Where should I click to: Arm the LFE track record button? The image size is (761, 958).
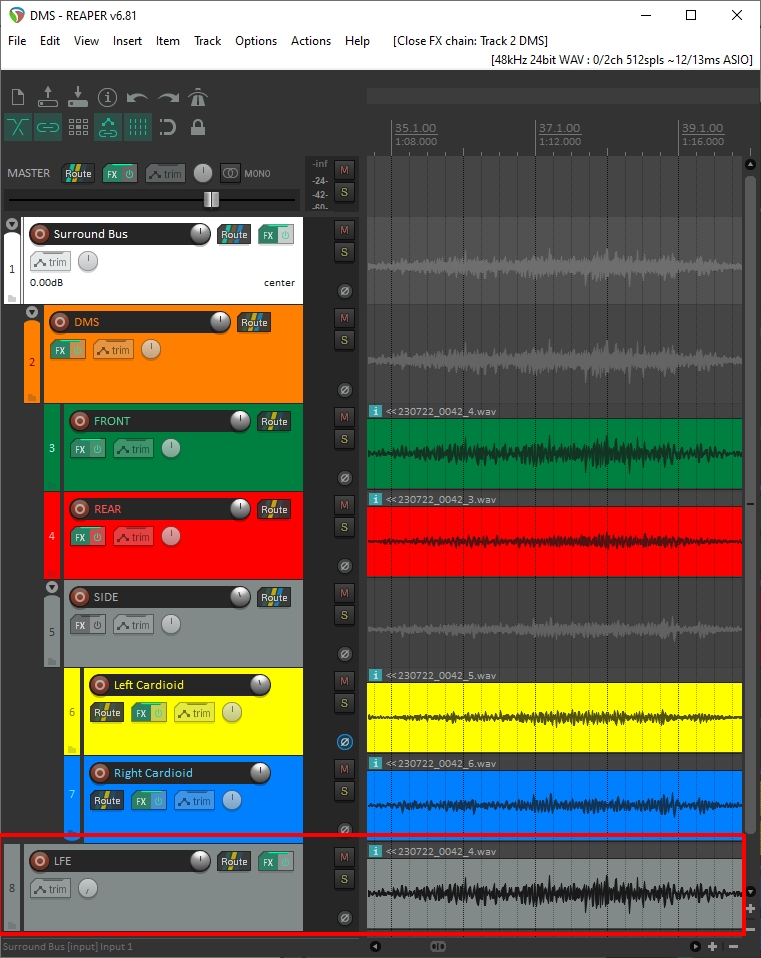(40, 861)
